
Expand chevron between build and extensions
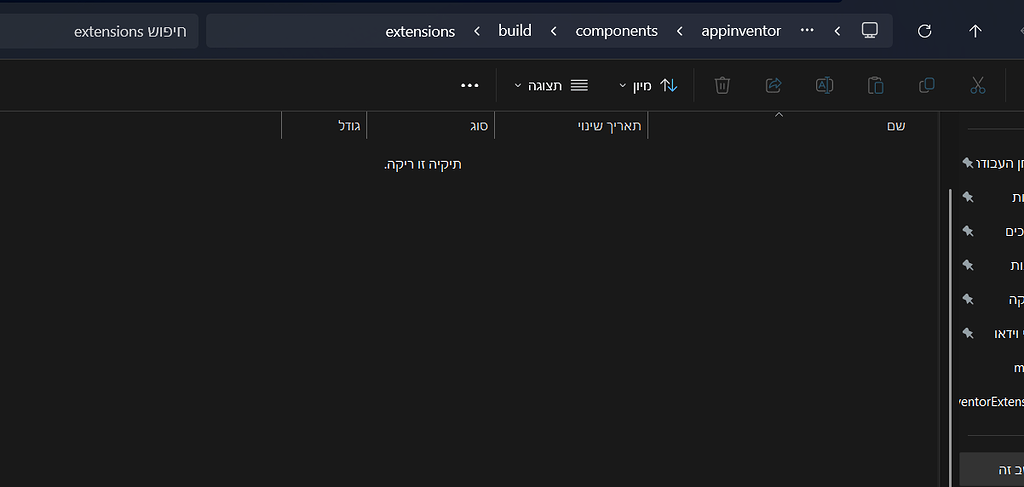point(477,31)
